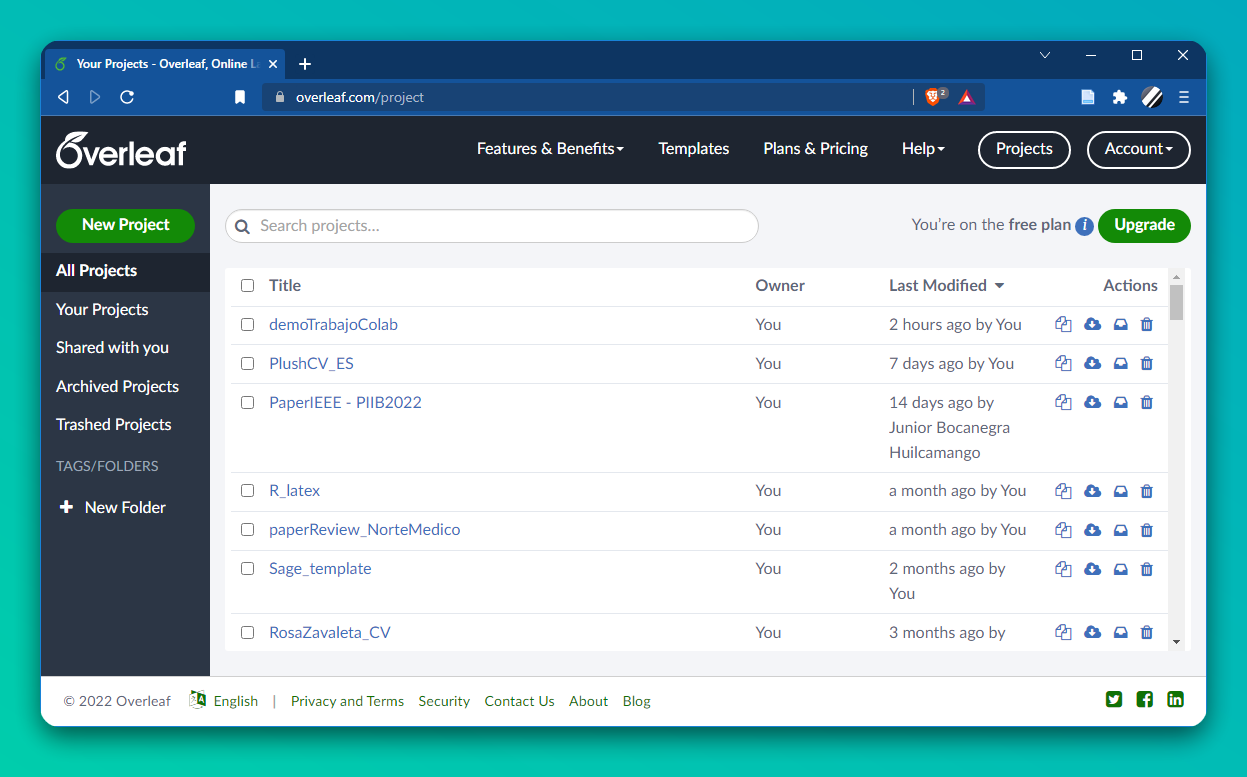Screen dimensions: 1247x777
Task: Tick the checkbox for PaperIEEE - PIIB2022
Action: pyautogui.click(x=248, y=402)
